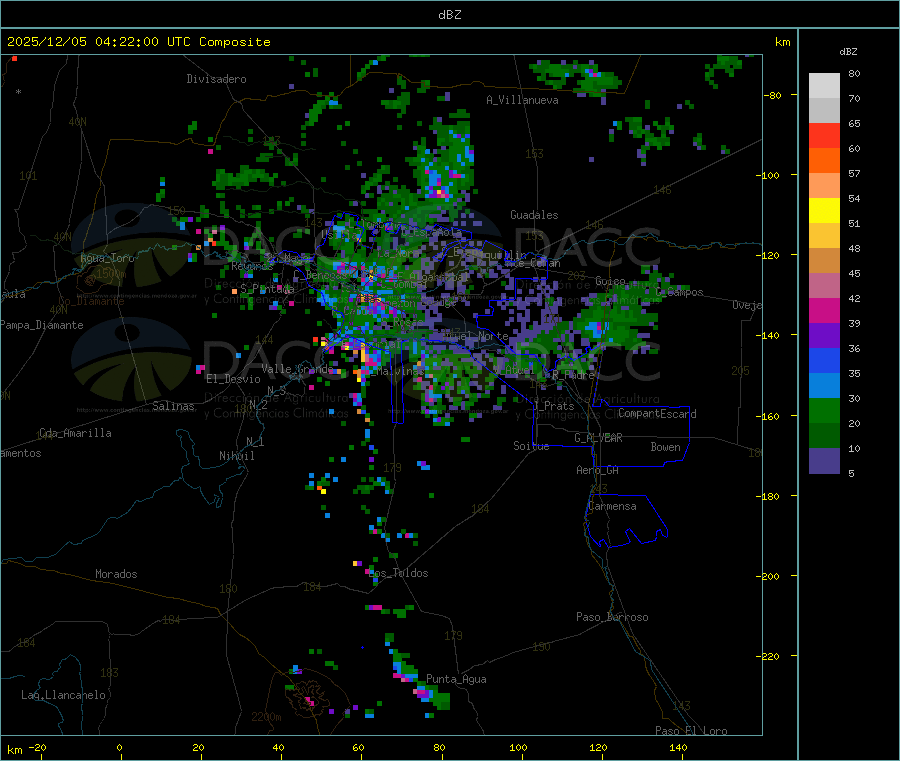Select the CompantEscard label
The width and height of the screenshot is (900, 761).
tap(657, 414)
